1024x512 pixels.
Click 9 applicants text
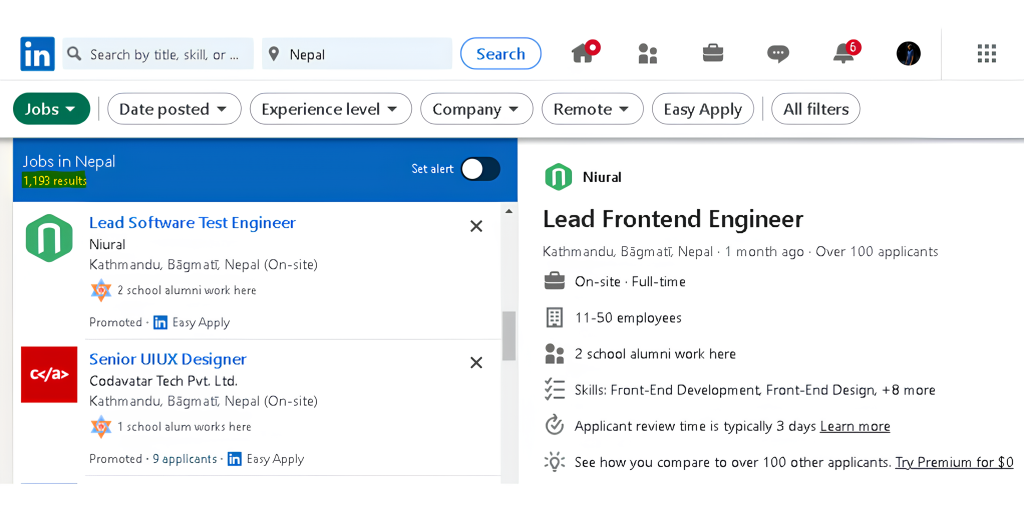(185, 459)
